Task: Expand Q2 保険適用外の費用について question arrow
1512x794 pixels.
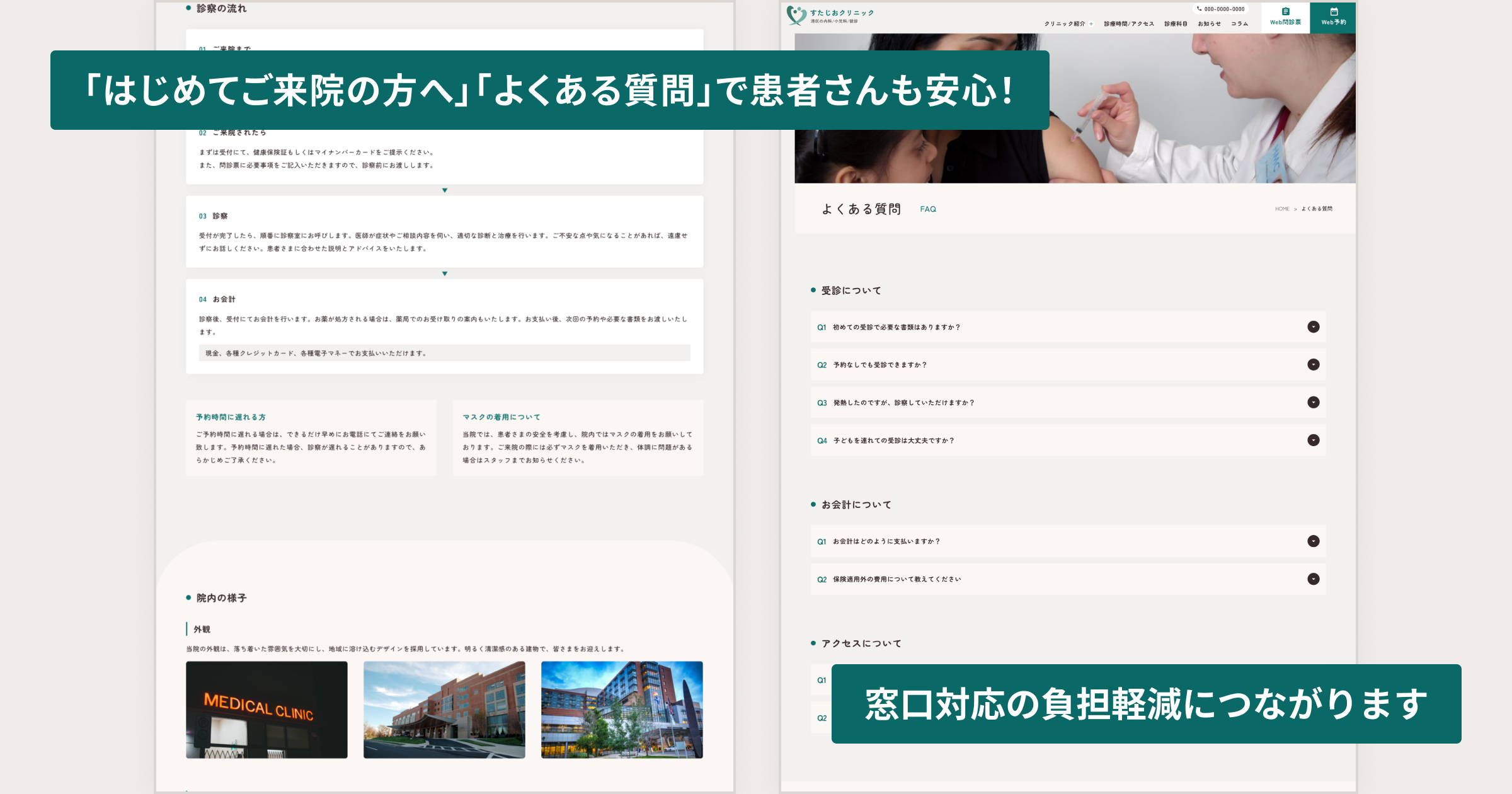Action: click(x=1313, y=578)
